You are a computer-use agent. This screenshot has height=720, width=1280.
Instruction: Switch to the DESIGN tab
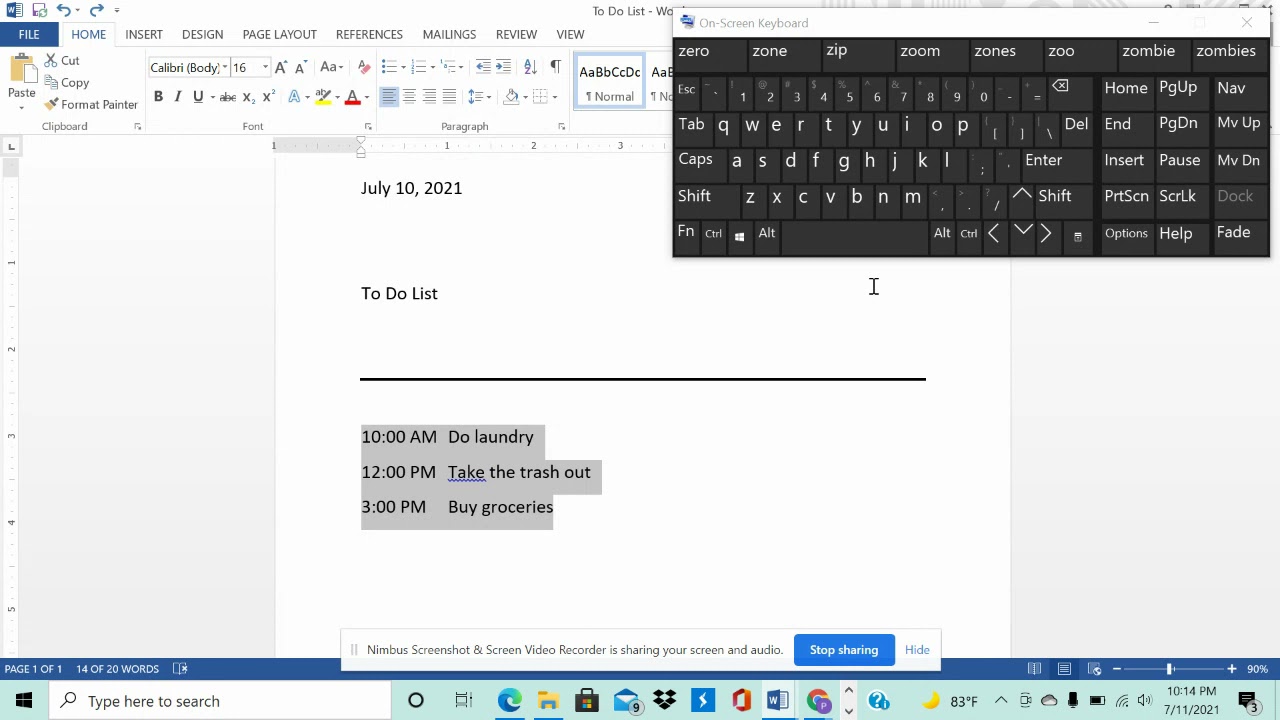(202, 35)
